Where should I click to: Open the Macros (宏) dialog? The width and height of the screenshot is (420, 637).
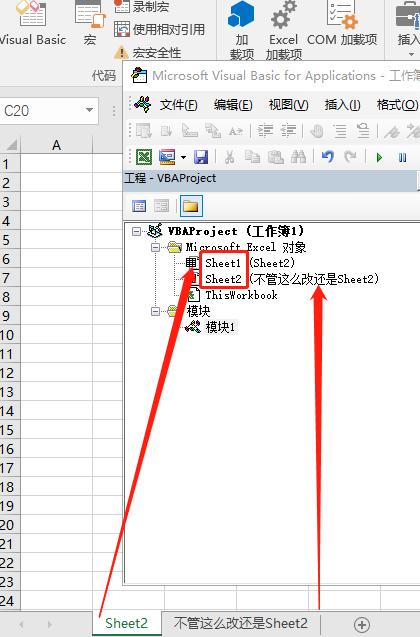pyautogui.click(x=90, y=24)
